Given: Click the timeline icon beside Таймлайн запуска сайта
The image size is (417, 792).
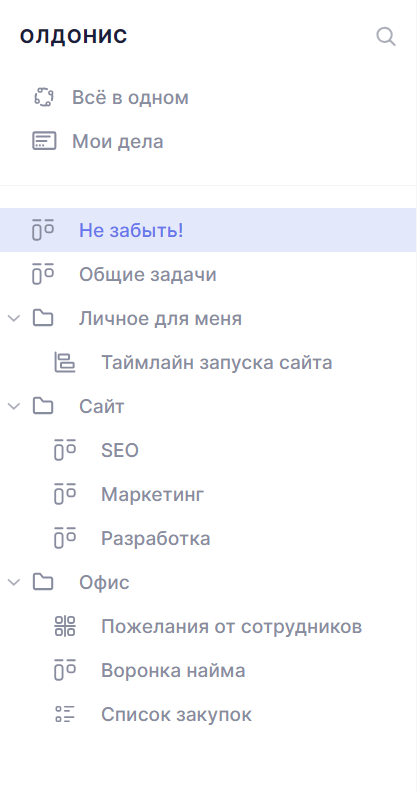Looking at the screenshot, I should [x=65, y=362].
